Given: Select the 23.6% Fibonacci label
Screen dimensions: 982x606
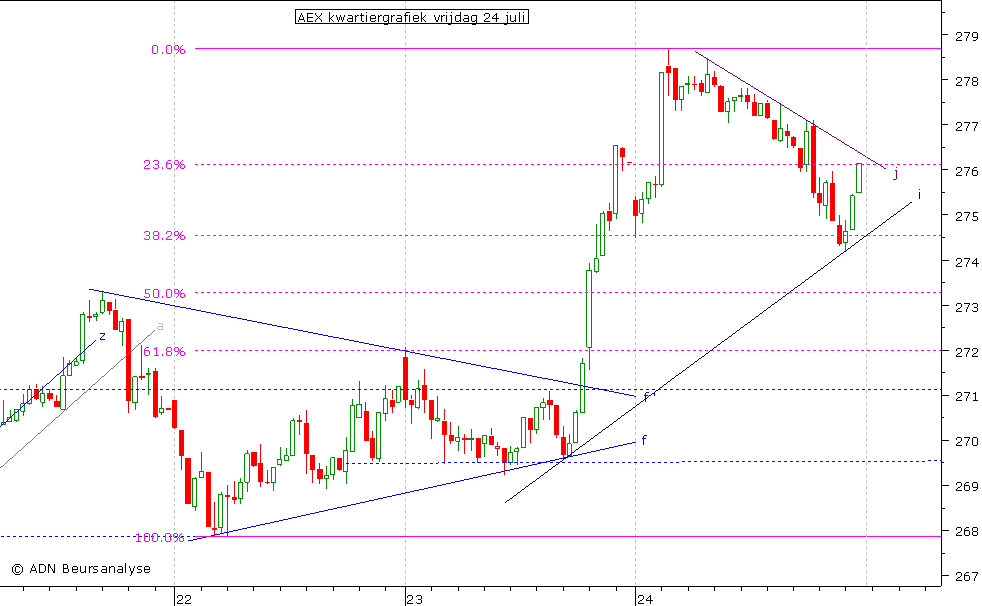Looking at the screenshot, I should [x=164, y=165].
